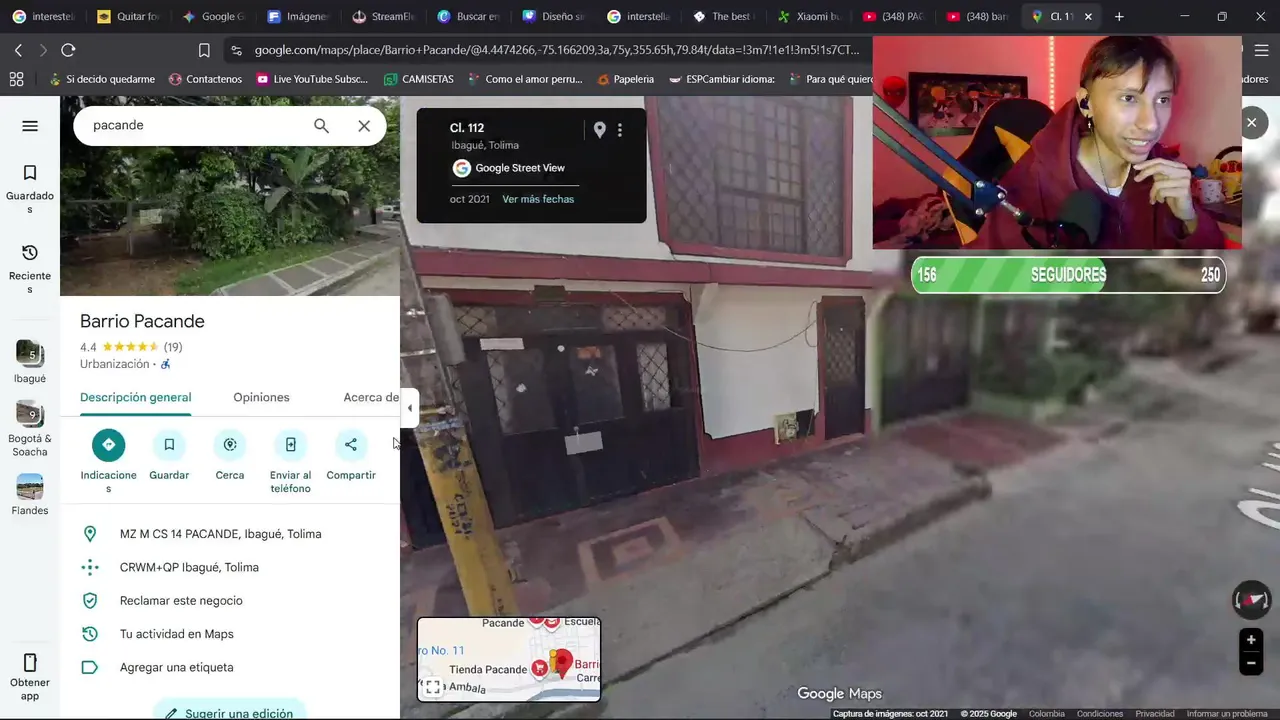Click the search magnifier icon
This screenshot has width=1280, height=720.
tap(321, 126)
